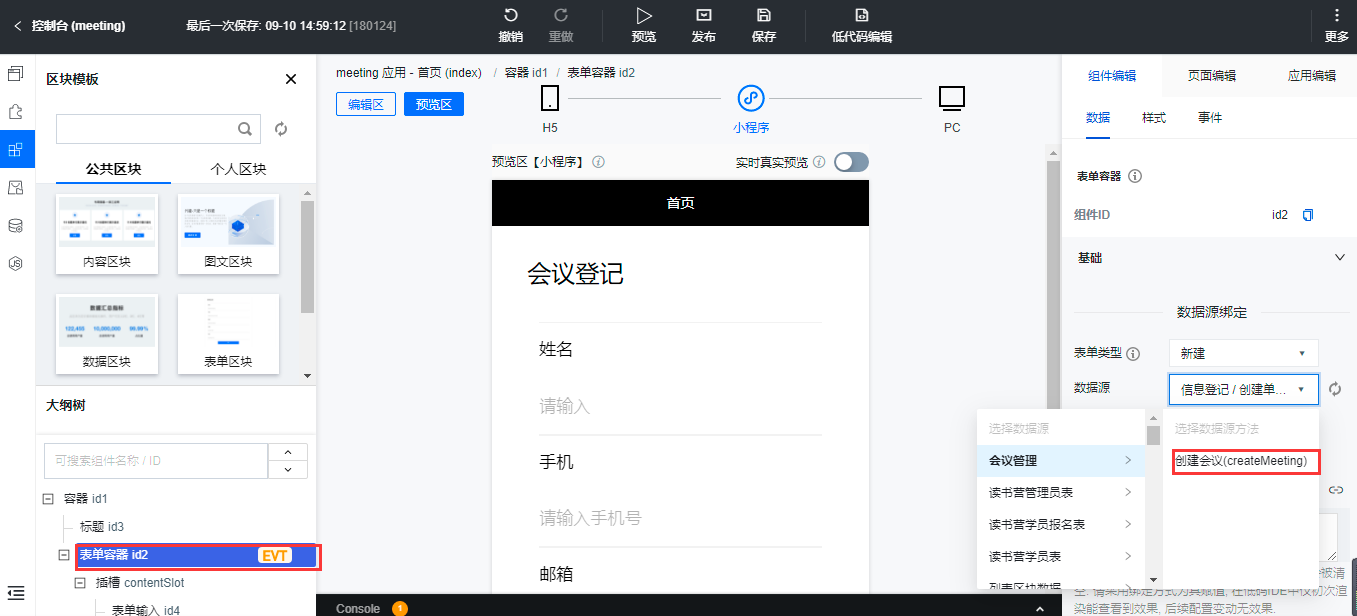Click the 撤销 (Undo) icon
The width and height of the screenshot is (1357, 616).
coord(510,20)
